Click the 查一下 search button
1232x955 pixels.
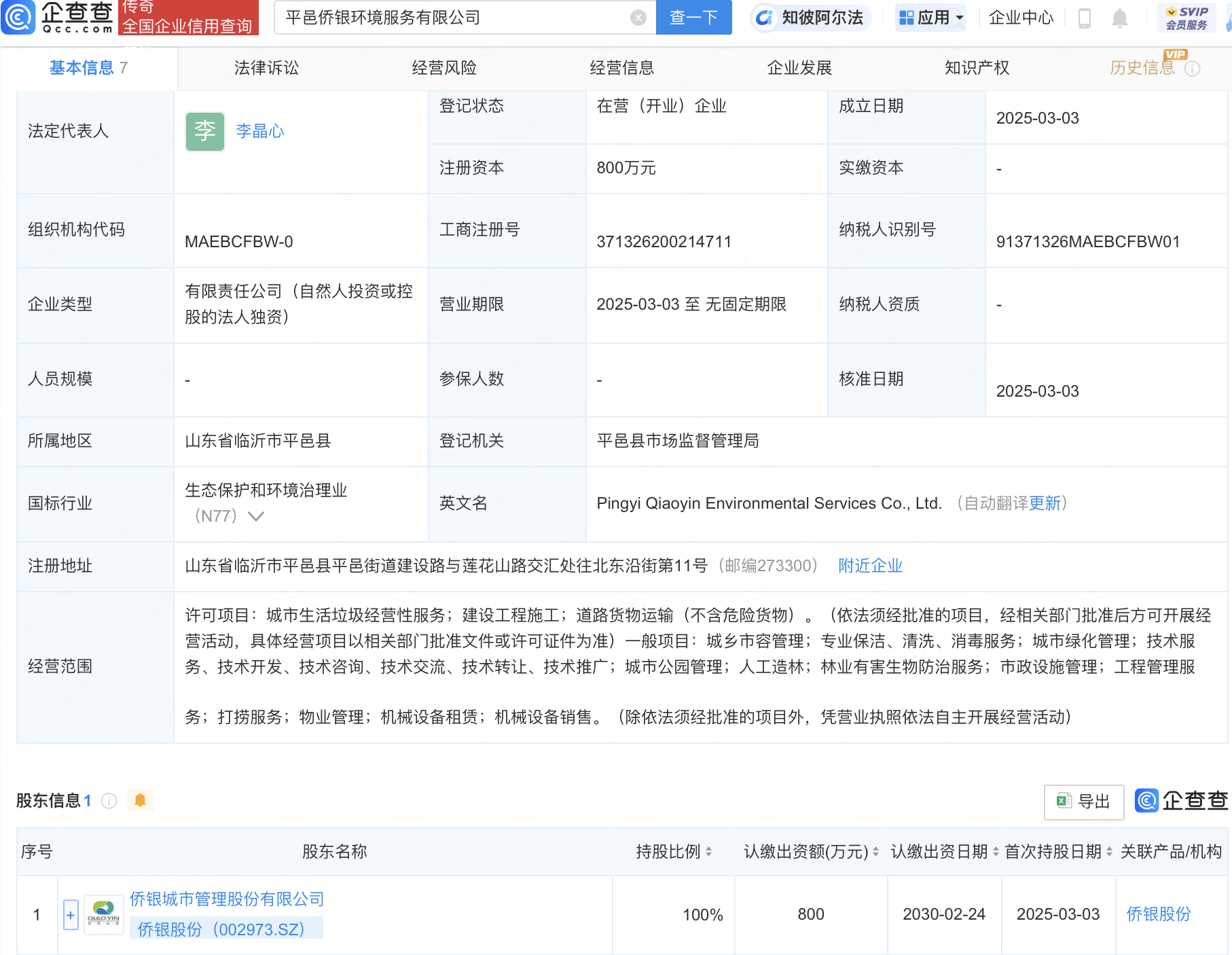pos(693,18)
